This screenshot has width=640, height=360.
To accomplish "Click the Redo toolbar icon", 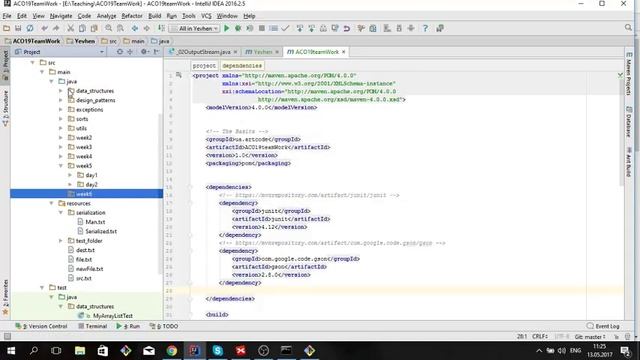I will [56, 28].
